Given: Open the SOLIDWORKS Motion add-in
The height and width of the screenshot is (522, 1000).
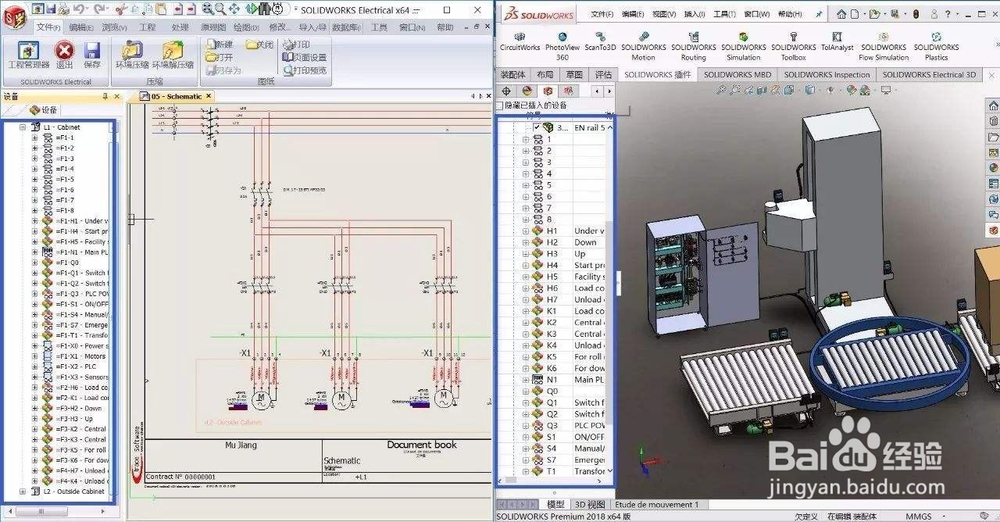Looking at the screenshot, I should [643, 47].
